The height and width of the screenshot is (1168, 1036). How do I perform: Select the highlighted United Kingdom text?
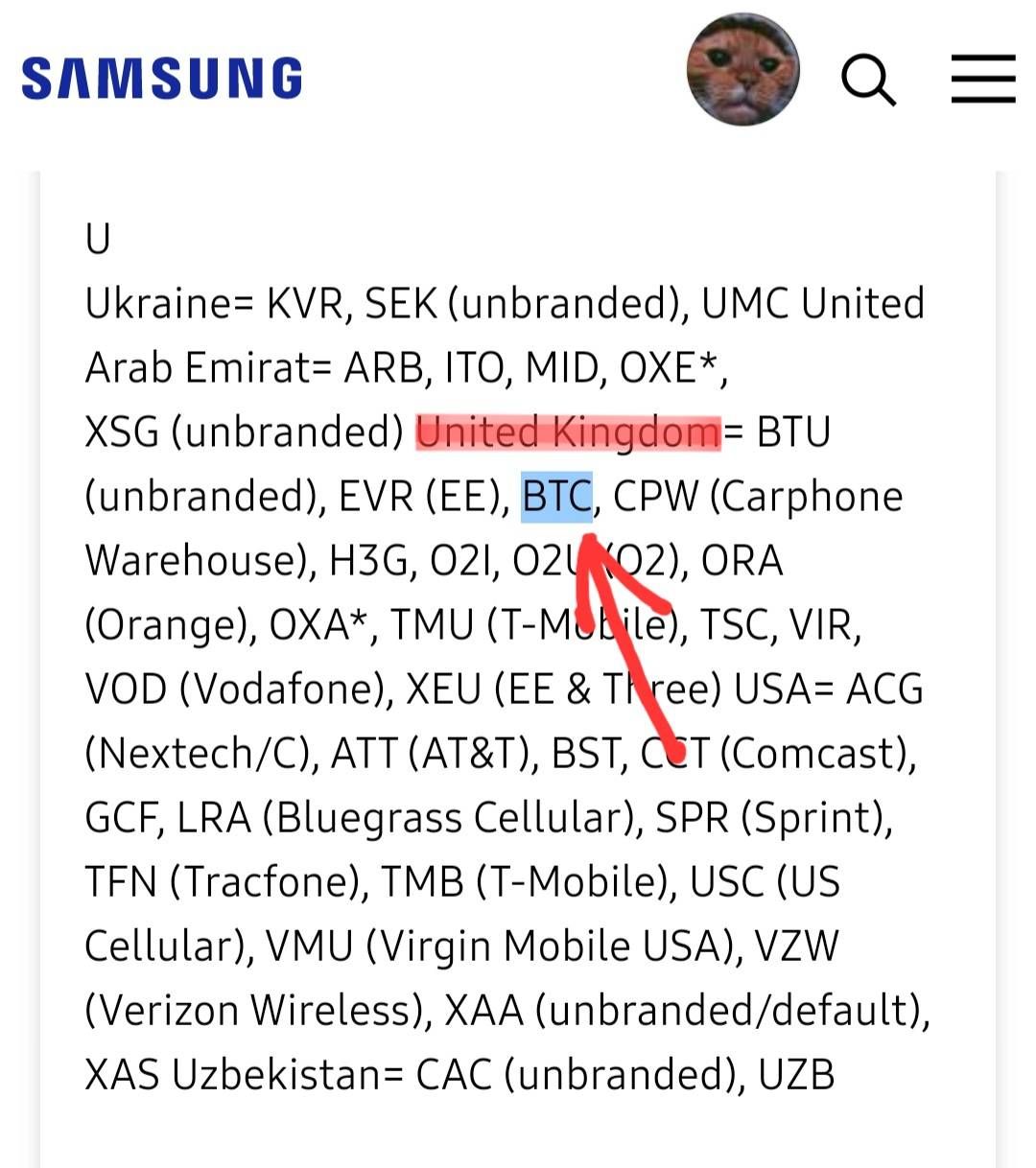click(568, 432)
